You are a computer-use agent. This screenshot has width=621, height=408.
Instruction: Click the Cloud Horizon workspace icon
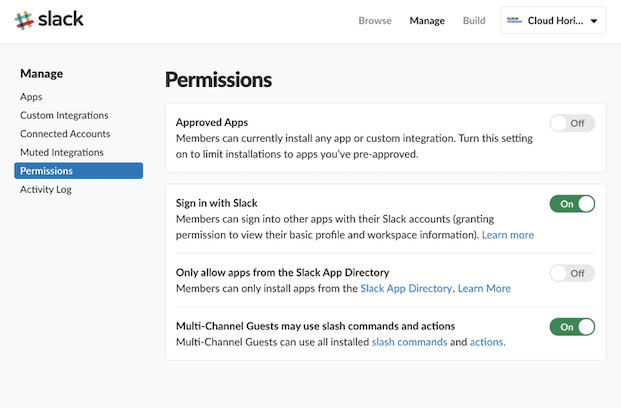(x=514, y=20)
